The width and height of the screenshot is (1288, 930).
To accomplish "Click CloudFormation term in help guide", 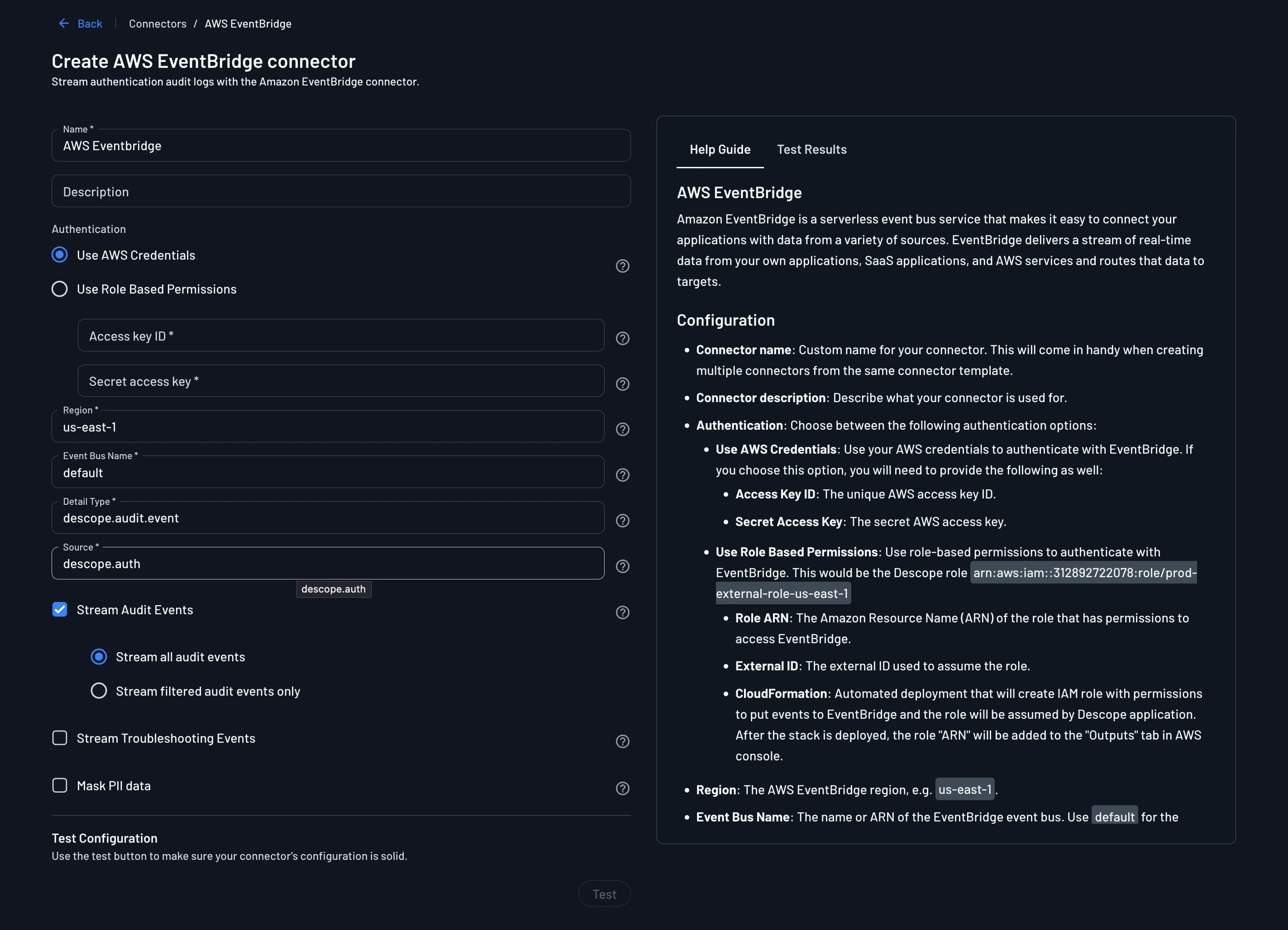I will [781, 693].
